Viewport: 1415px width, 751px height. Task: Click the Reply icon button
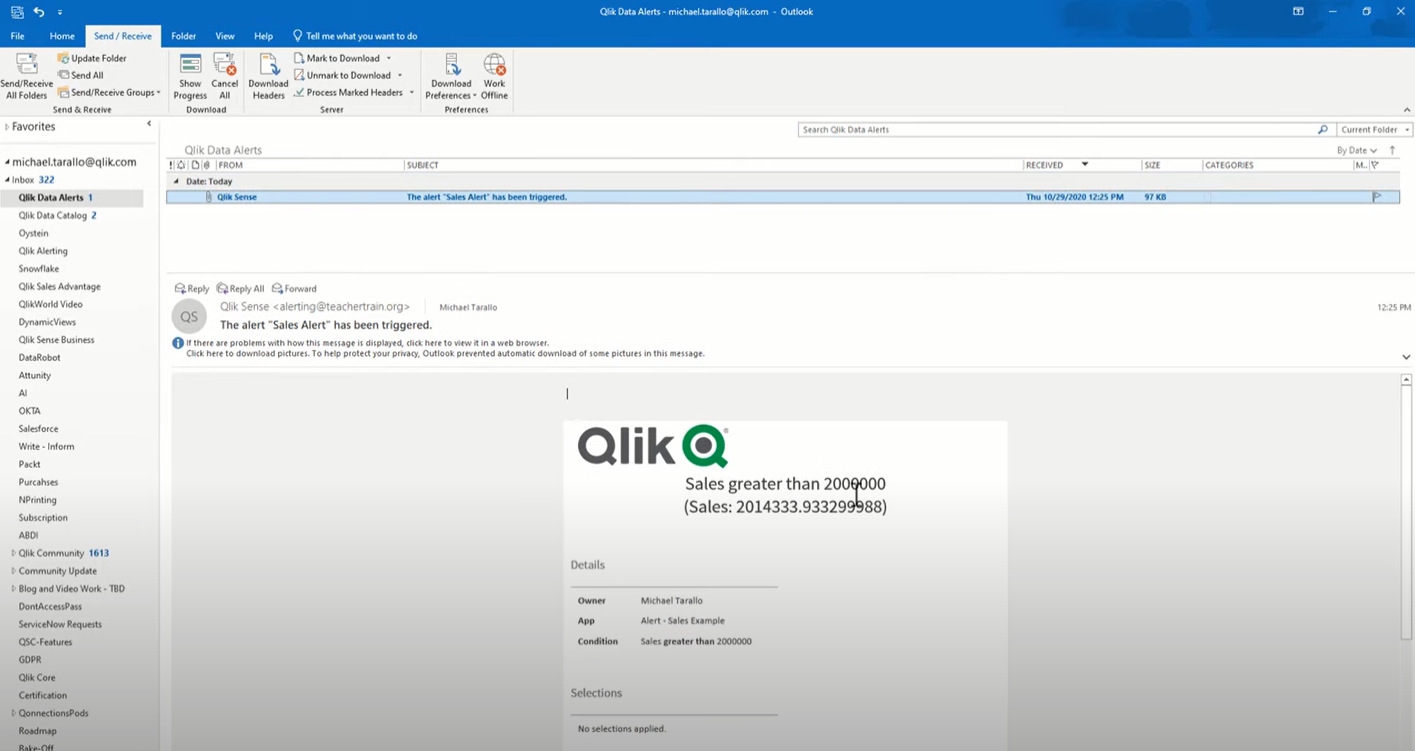pyautogui.click(x=191, y=288)
